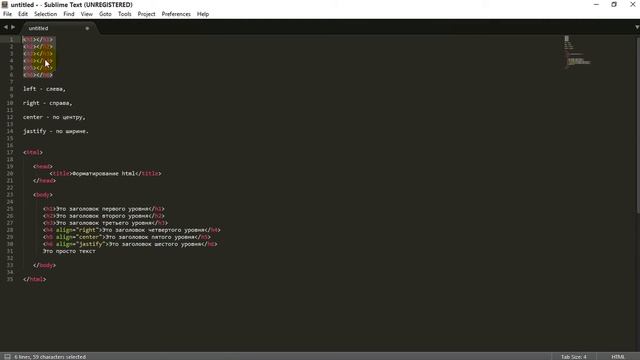Viewport: 640px width, 360px height.
Task: Click the Sublime Text app icon in title bar
Action: [x=5, y=4]
